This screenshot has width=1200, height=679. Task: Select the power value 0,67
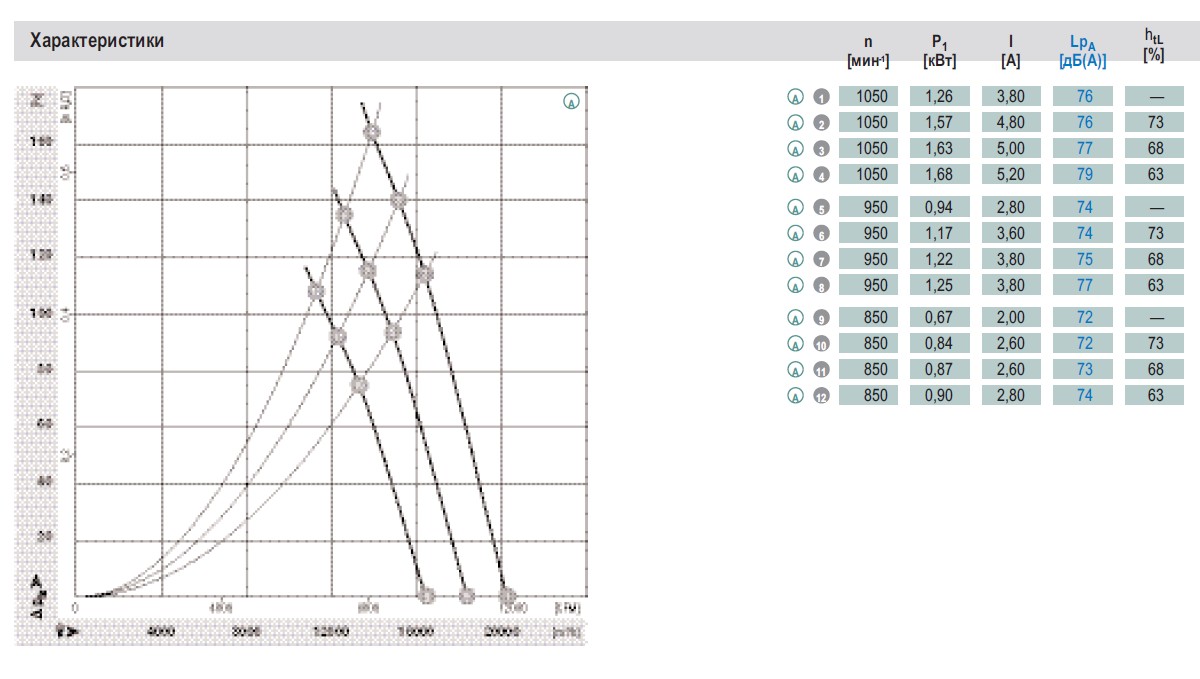pyautogui.click(x=939, y=318)
